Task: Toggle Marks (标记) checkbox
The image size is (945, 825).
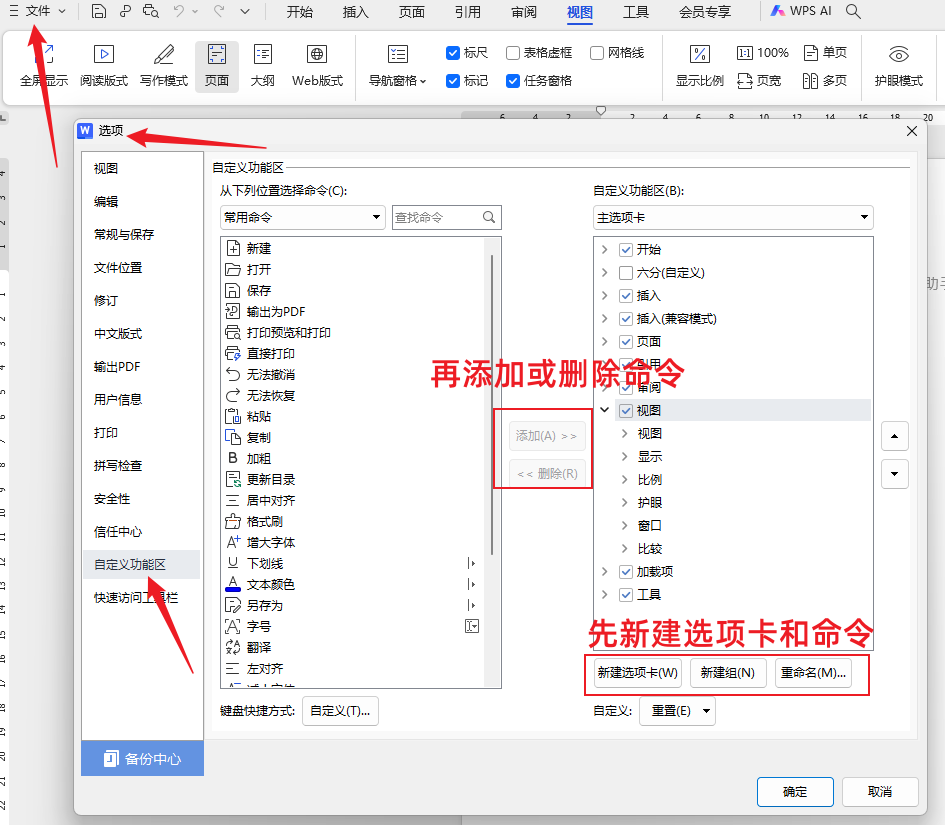Action: pyautogui.click(x=453, y=81)
